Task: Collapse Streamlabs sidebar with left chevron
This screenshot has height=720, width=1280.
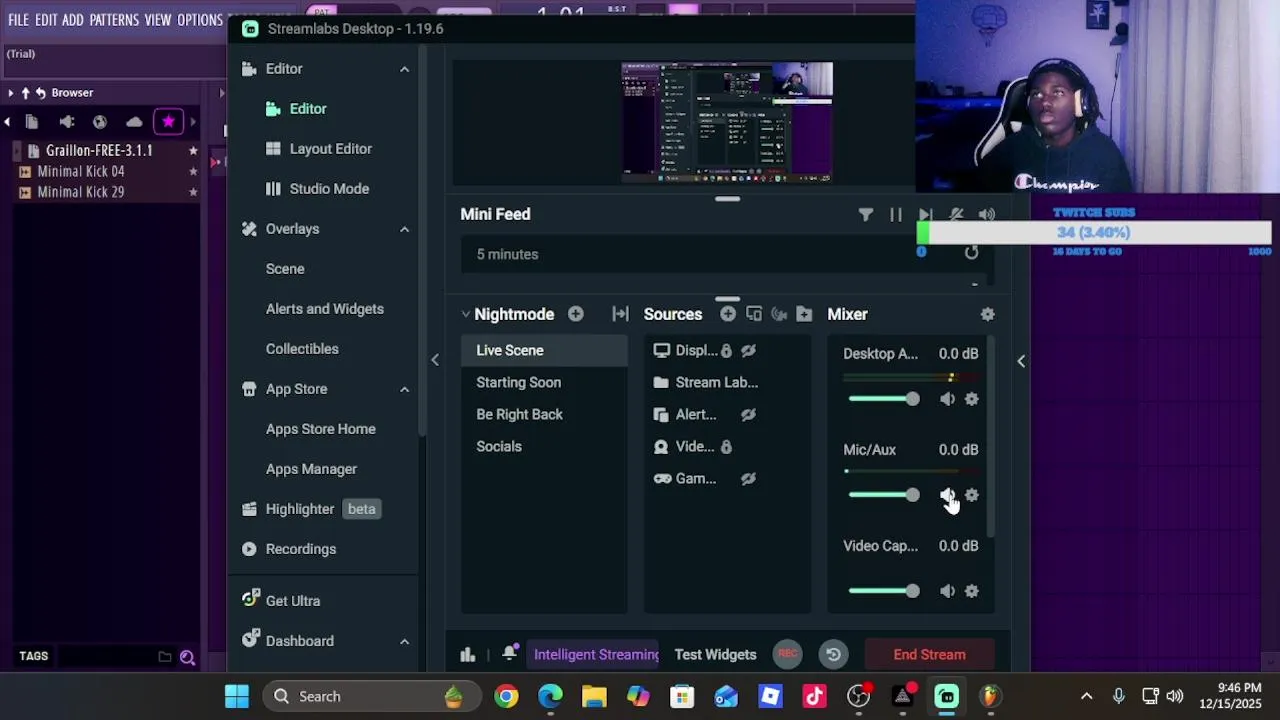Action: (x=435, y=360)
